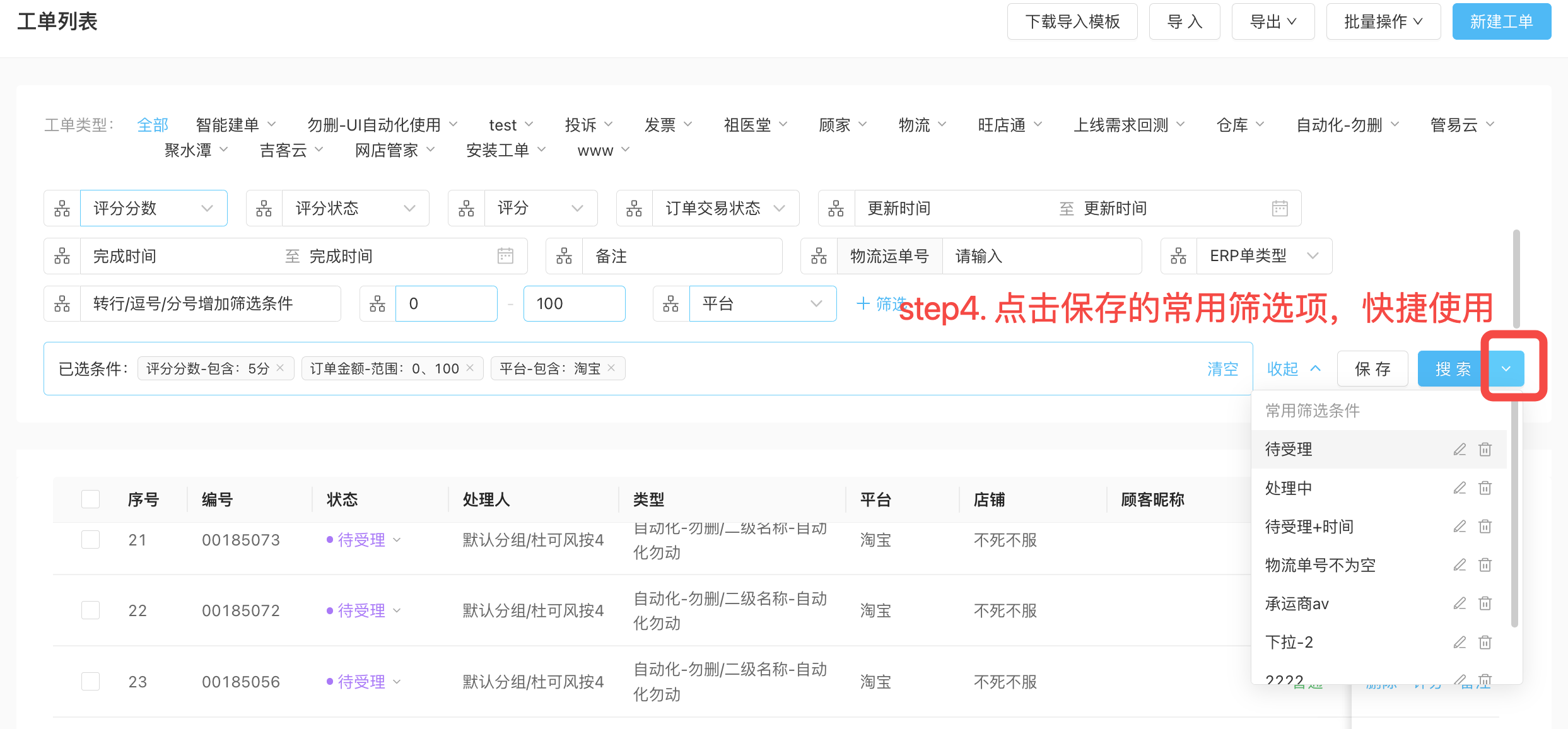Toggle the select-all checkbox in table header

91,499
